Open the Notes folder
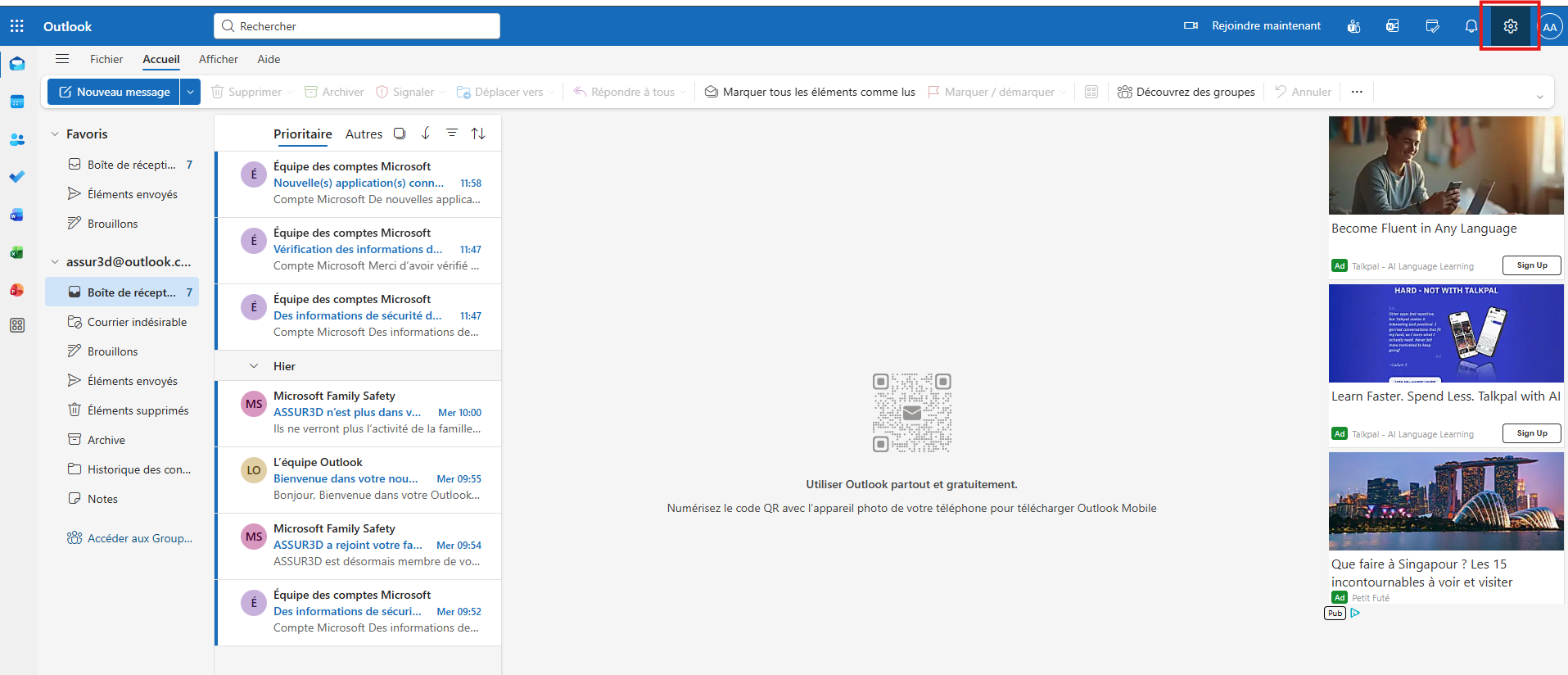1568x675 pixels. (122, 499)
